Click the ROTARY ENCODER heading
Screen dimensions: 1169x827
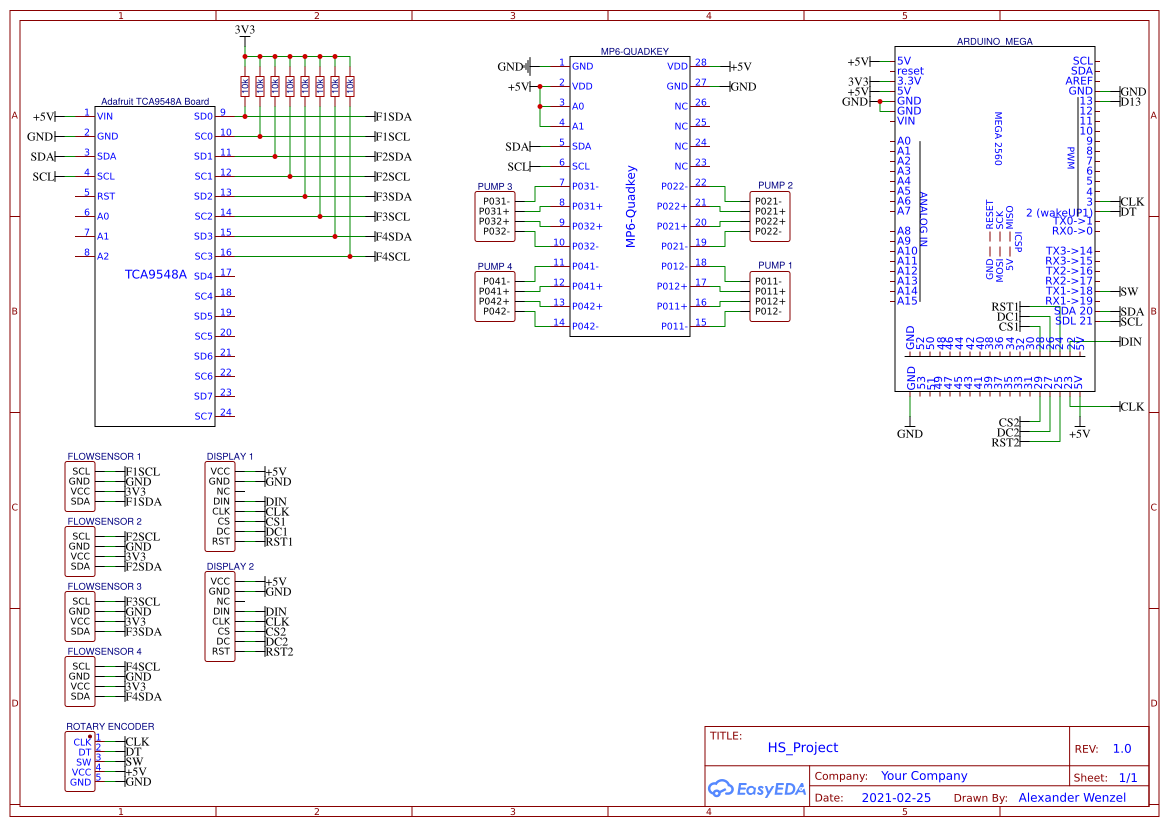(110, 726)
